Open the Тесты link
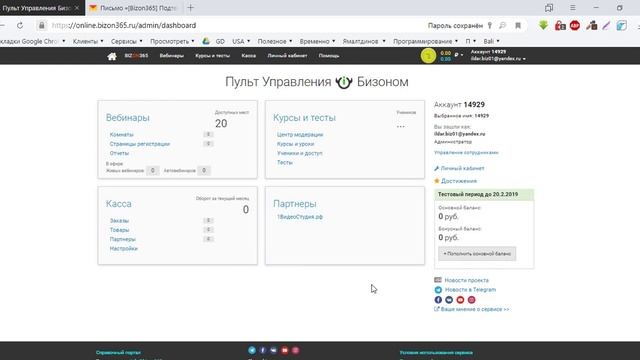This screenshot has height=360, width=640. coord(285,162)
